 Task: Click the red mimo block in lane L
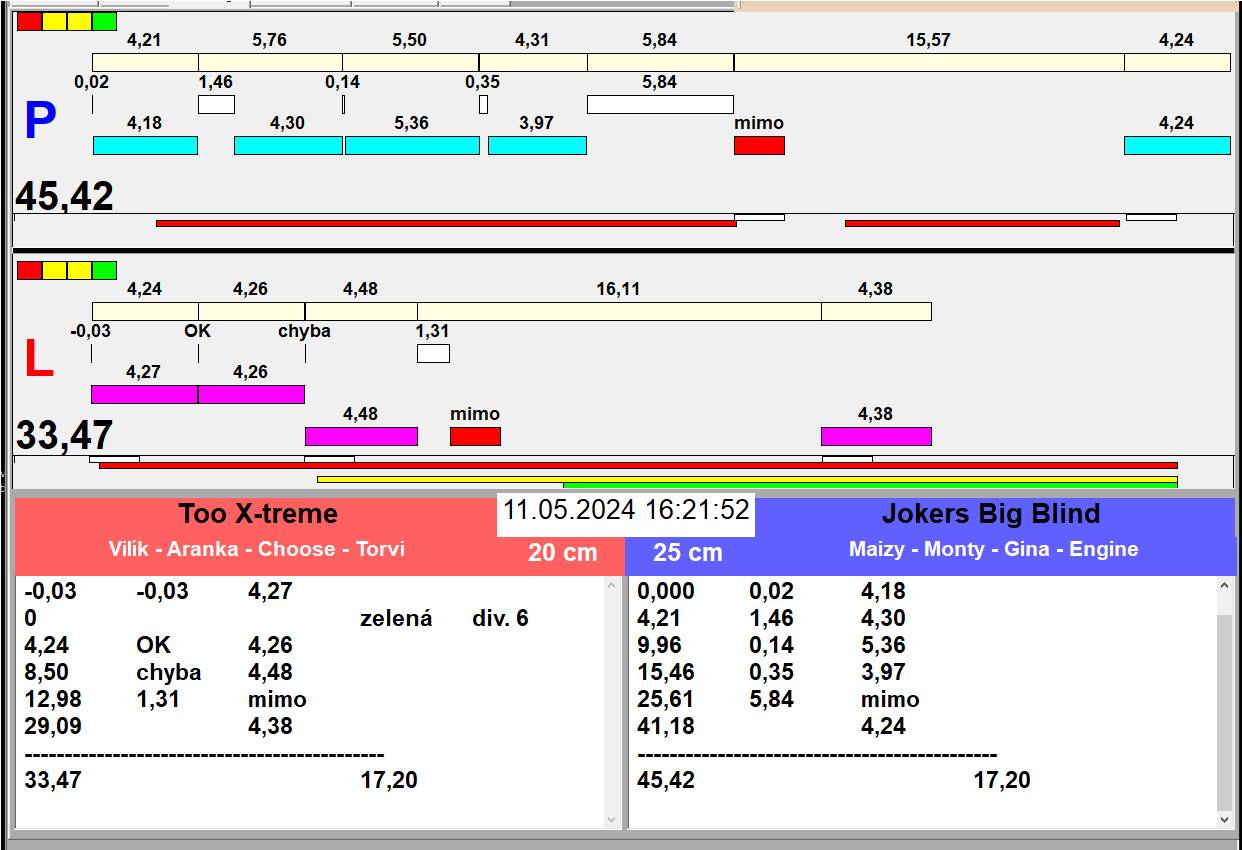[475, 436]
